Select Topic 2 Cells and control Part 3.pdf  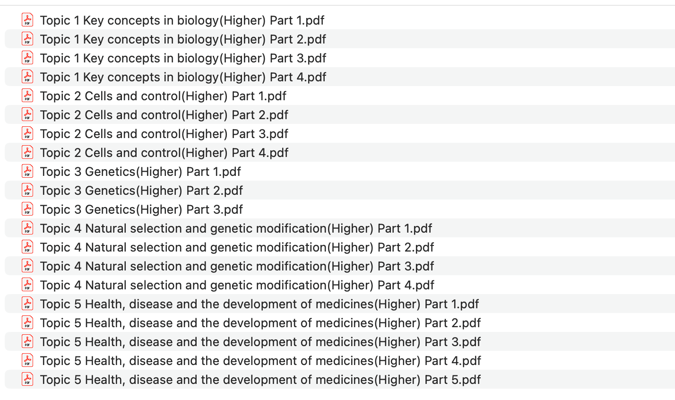pyautogui.click(x=163, y=134)
